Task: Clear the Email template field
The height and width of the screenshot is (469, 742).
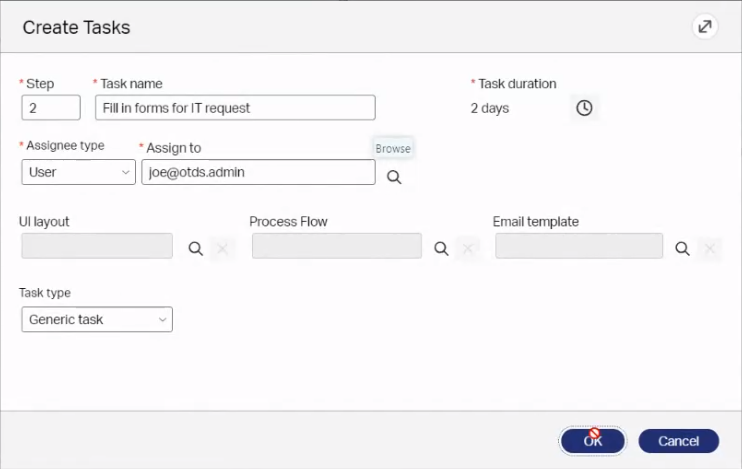Action: point(709,248)
